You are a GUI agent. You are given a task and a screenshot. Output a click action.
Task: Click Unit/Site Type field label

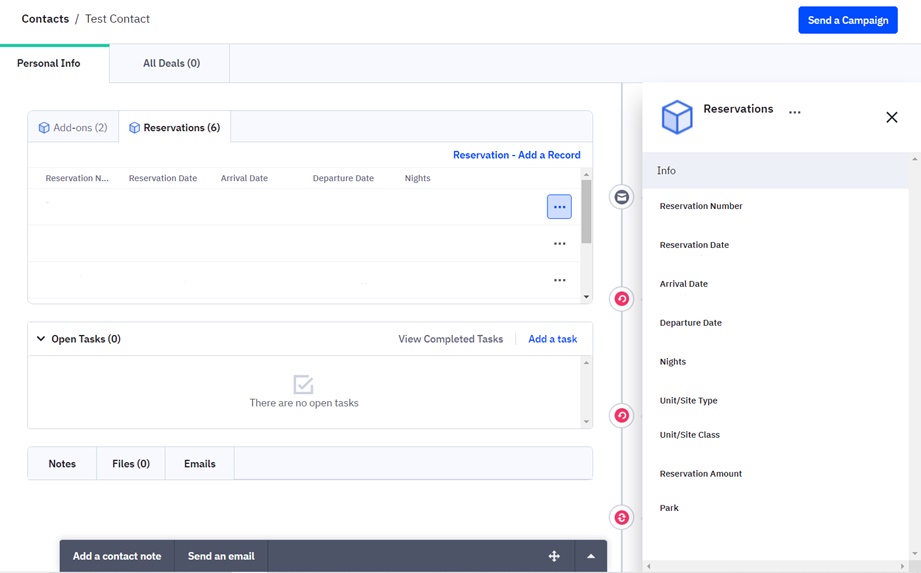[688, 401]
